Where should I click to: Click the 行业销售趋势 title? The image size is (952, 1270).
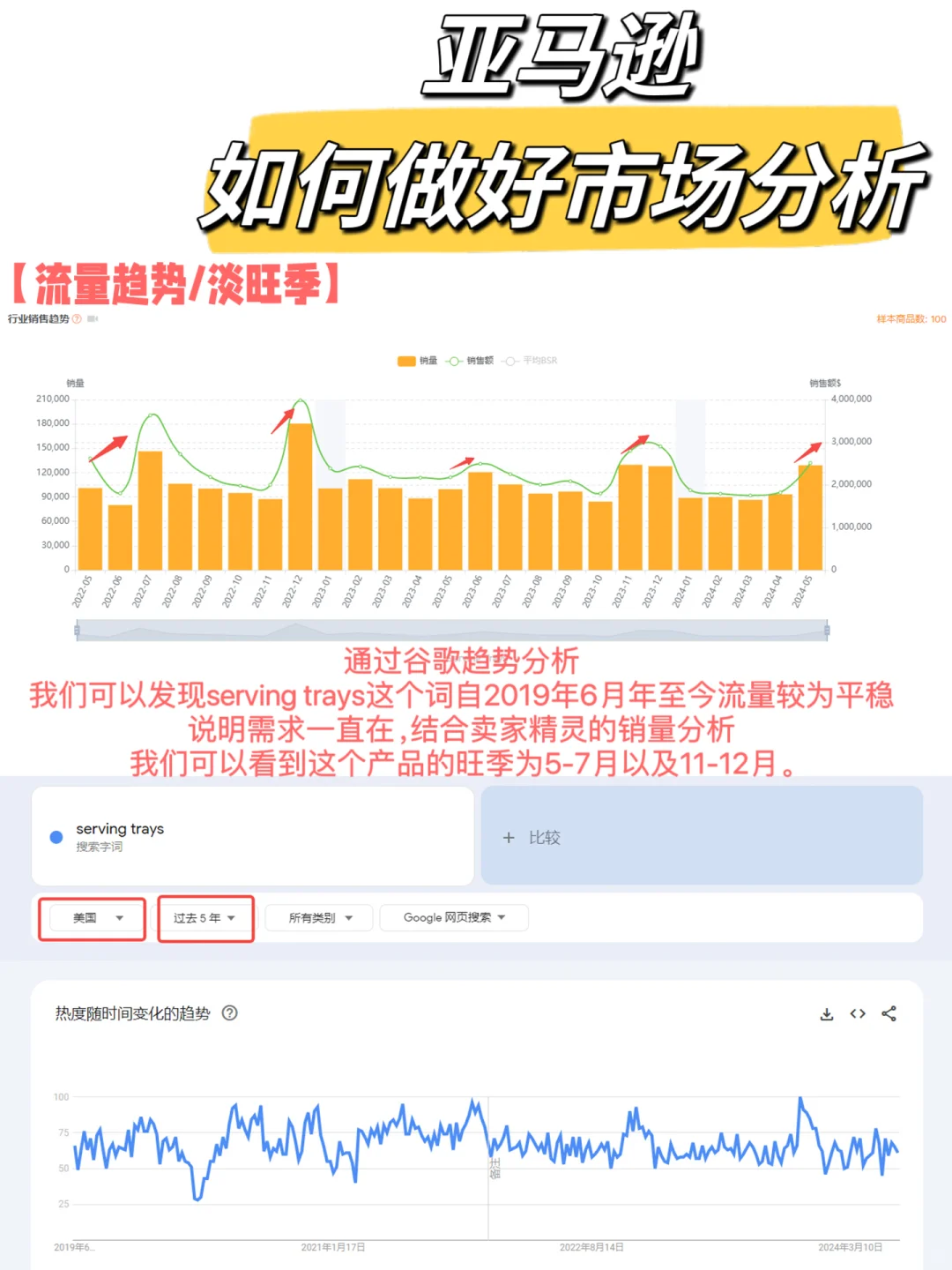pos(39,319)
